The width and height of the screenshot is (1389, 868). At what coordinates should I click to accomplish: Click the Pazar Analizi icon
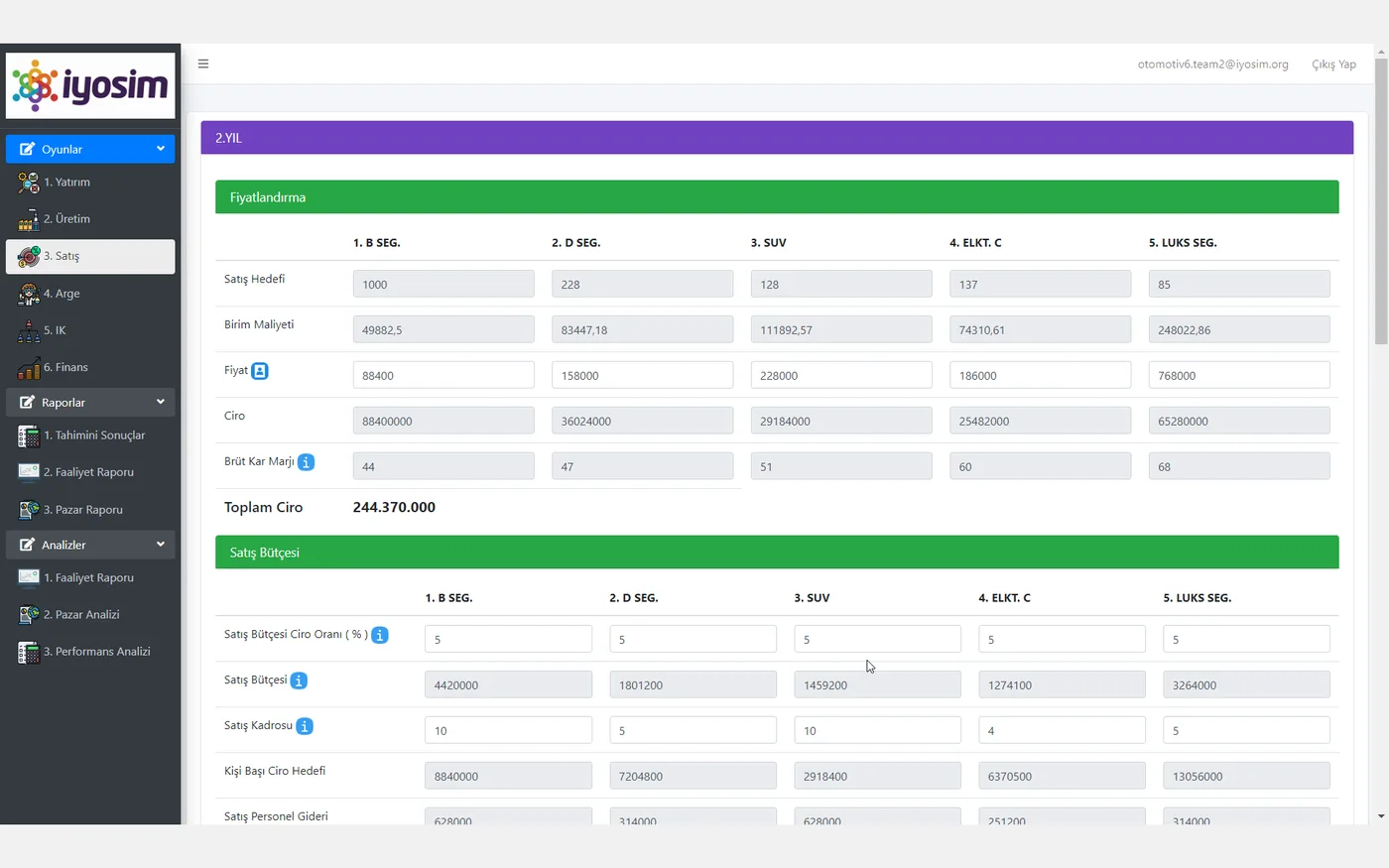click(x=29, y=615)
